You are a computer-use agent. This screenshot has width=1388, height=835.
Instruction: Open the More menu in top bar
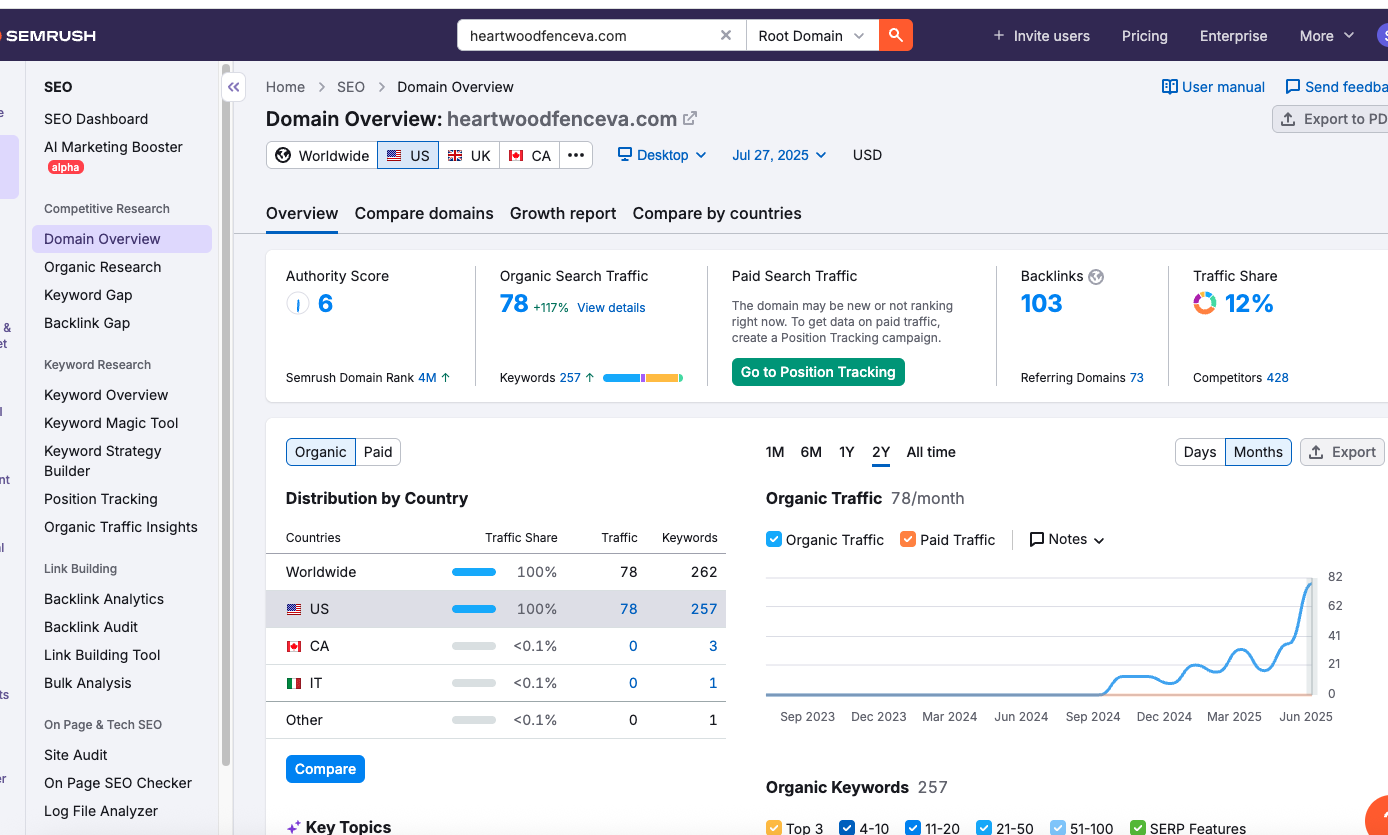pyautogui.click(x=1327, y=36)
